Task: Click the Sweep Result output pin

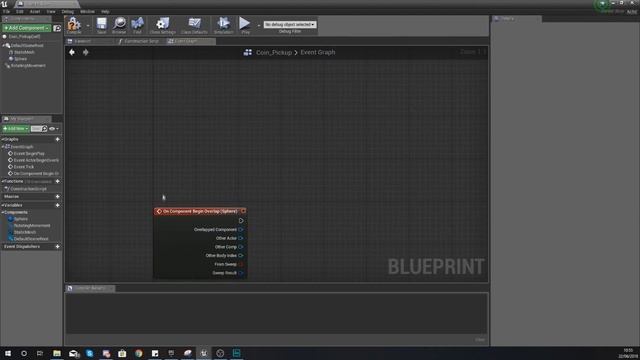Action: coord(241,273)
